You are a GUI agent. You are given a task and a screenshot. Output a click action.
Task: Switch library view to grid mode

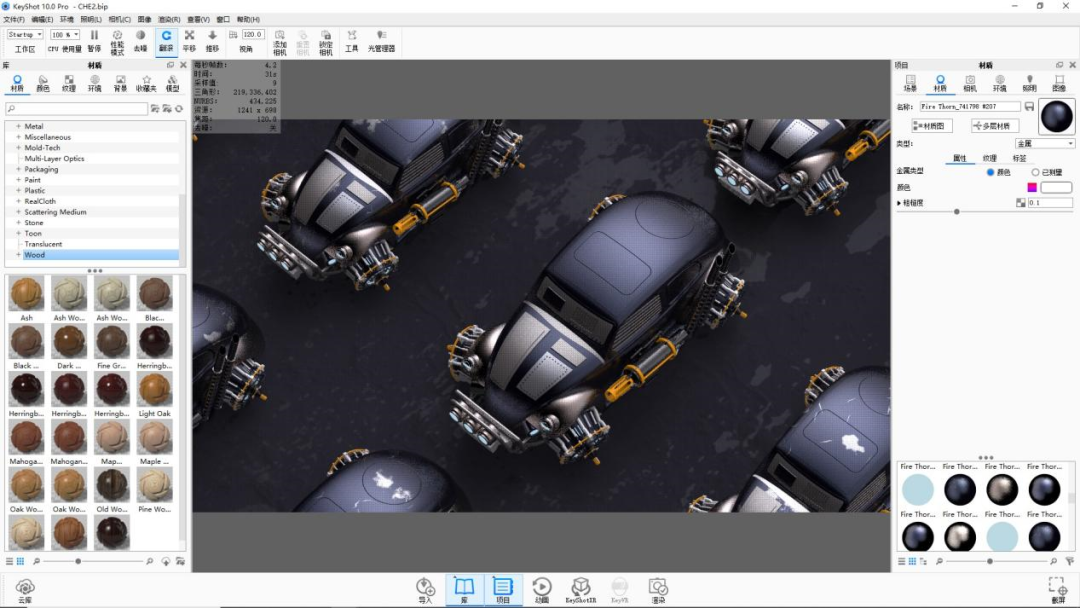20,561
